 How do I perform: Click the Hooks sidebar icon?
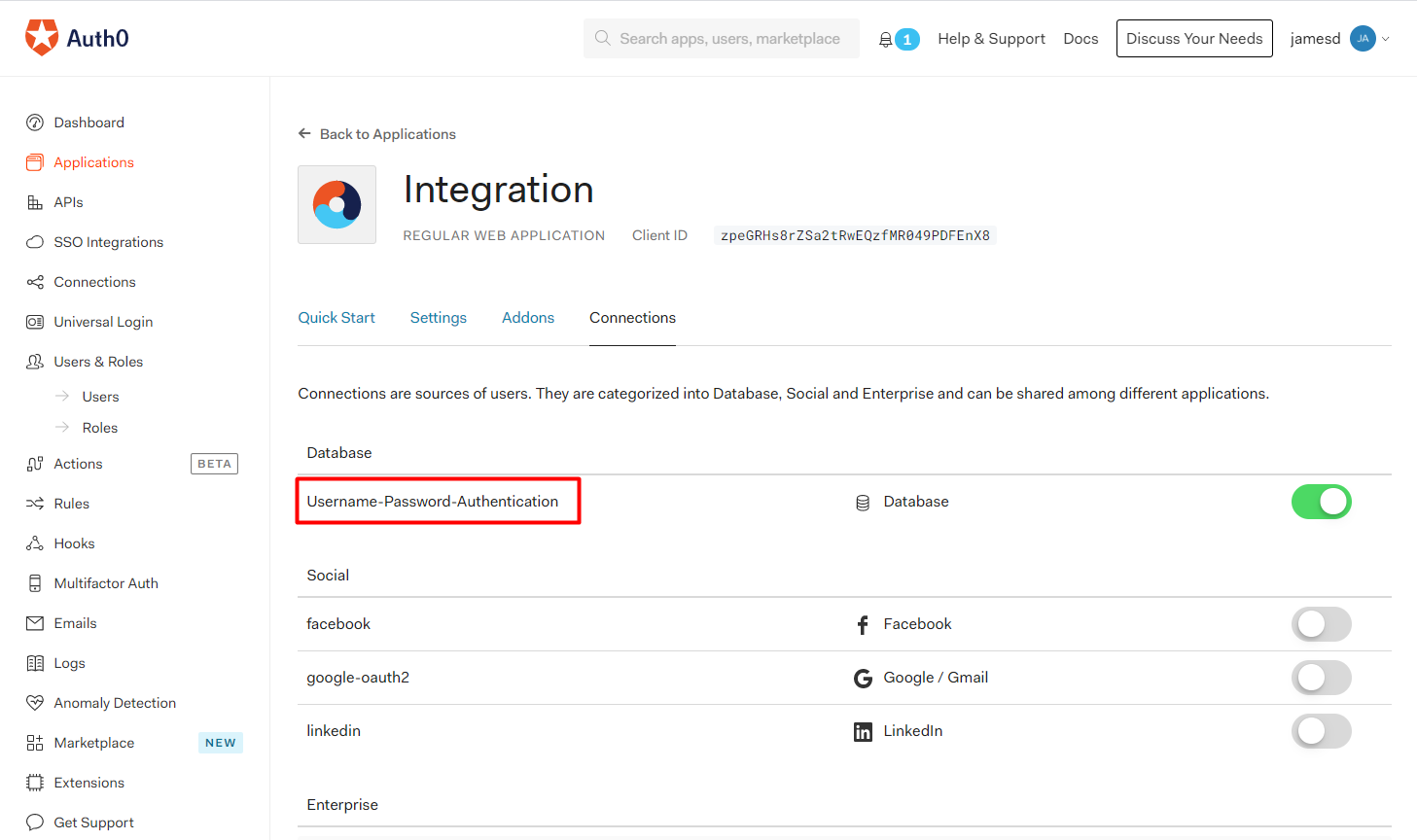[x=35, y=543]
